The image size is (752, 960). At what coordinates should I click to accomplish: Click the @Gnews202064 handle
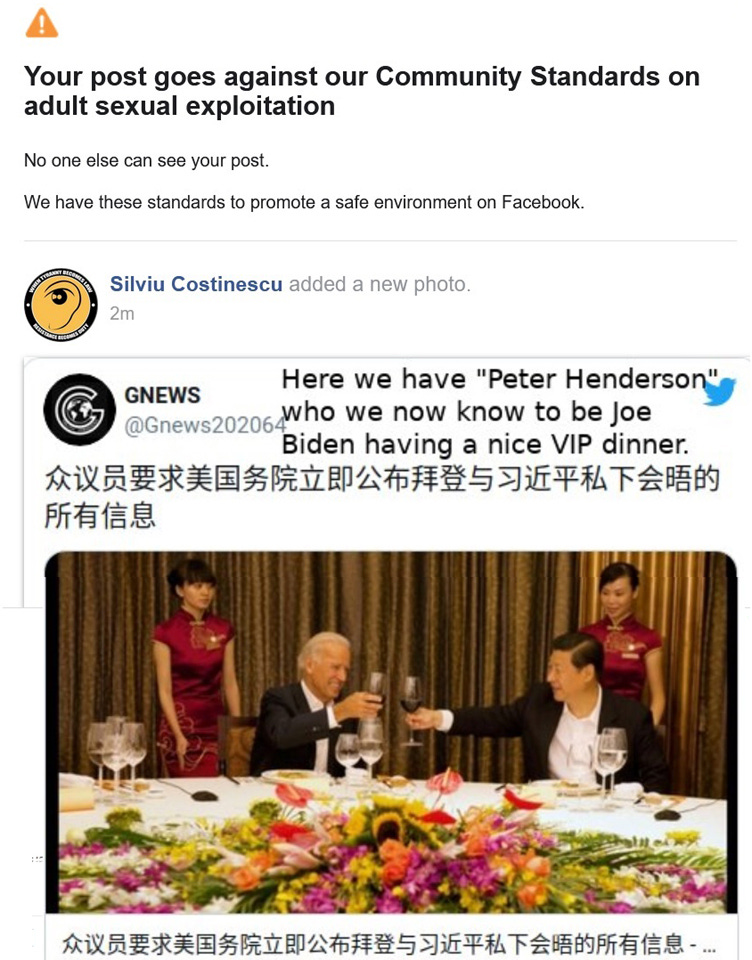(205, 426)
